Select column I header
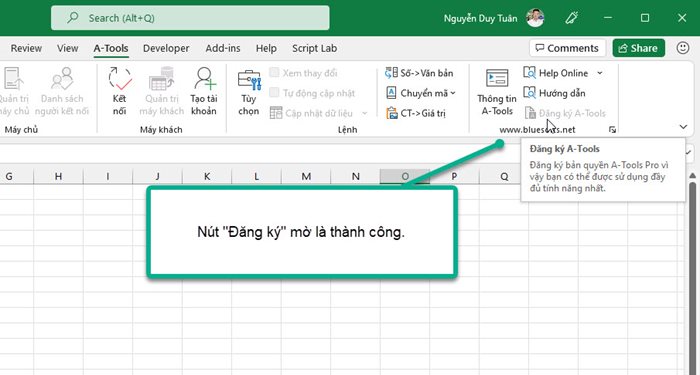 pos(108,176)
